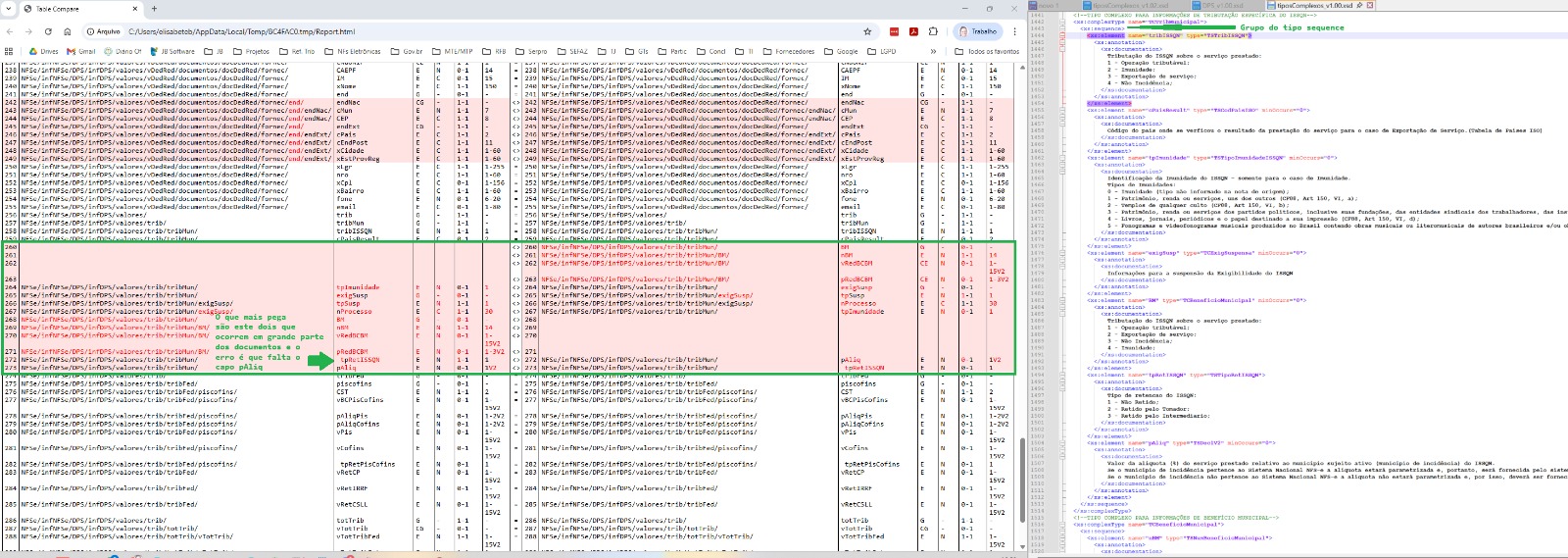The height and width of the screenshot is (558, 1568).
Task: Open the red extension icon beside Acrobat
Action: coord(894,31)
